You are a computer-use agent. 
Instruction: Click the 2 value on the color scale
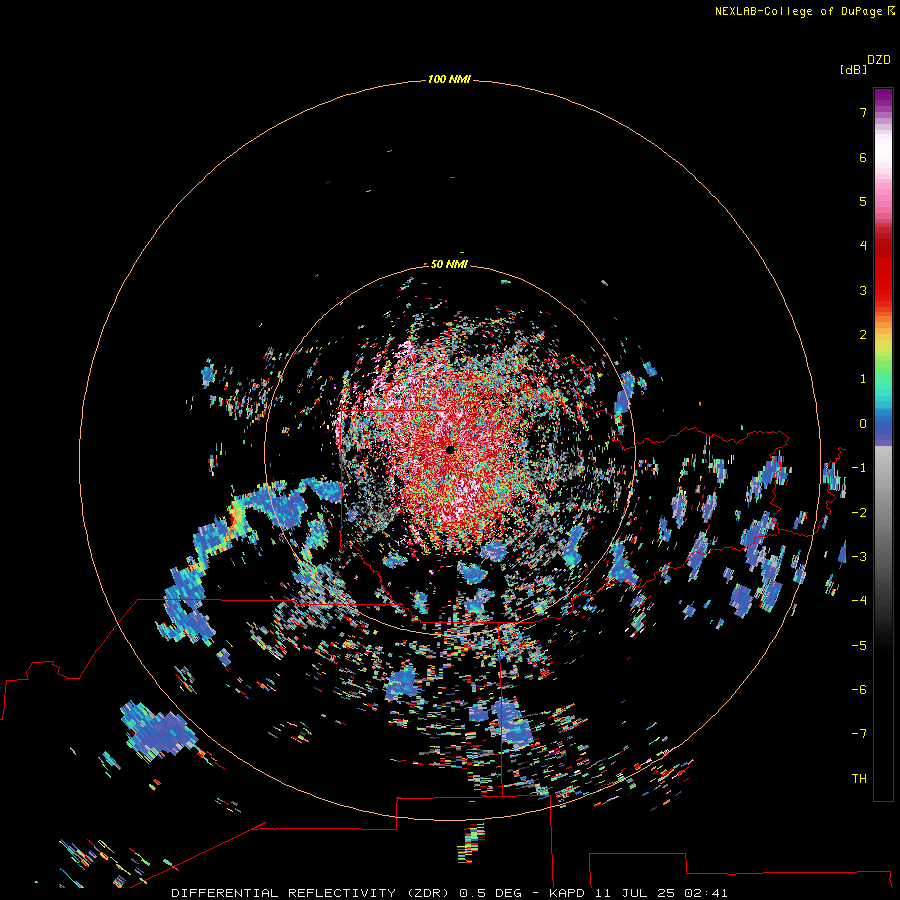[x=863, y=335]
